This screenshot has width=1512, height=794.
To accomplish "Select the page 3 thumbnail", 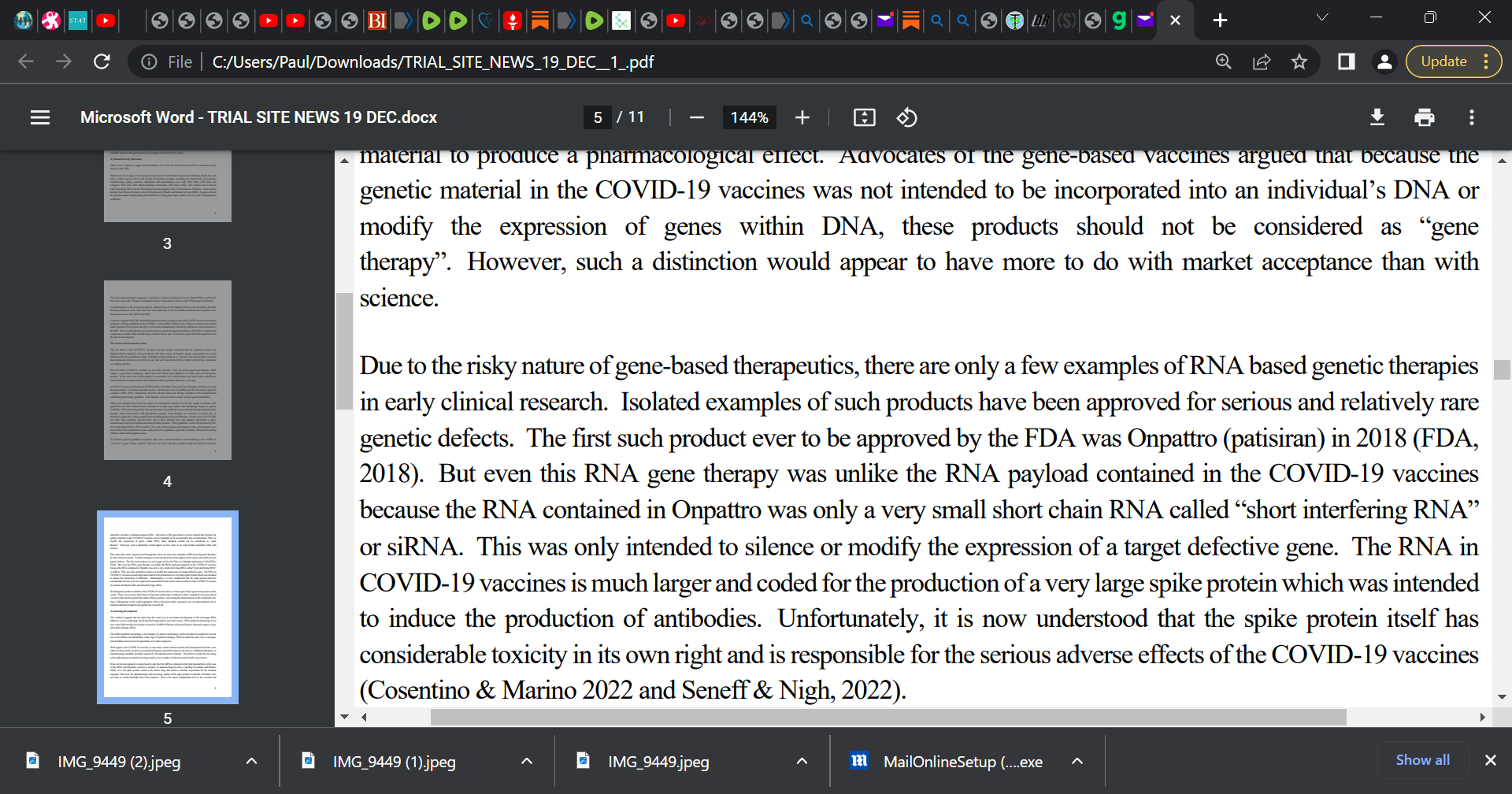I will click(168, 186).
